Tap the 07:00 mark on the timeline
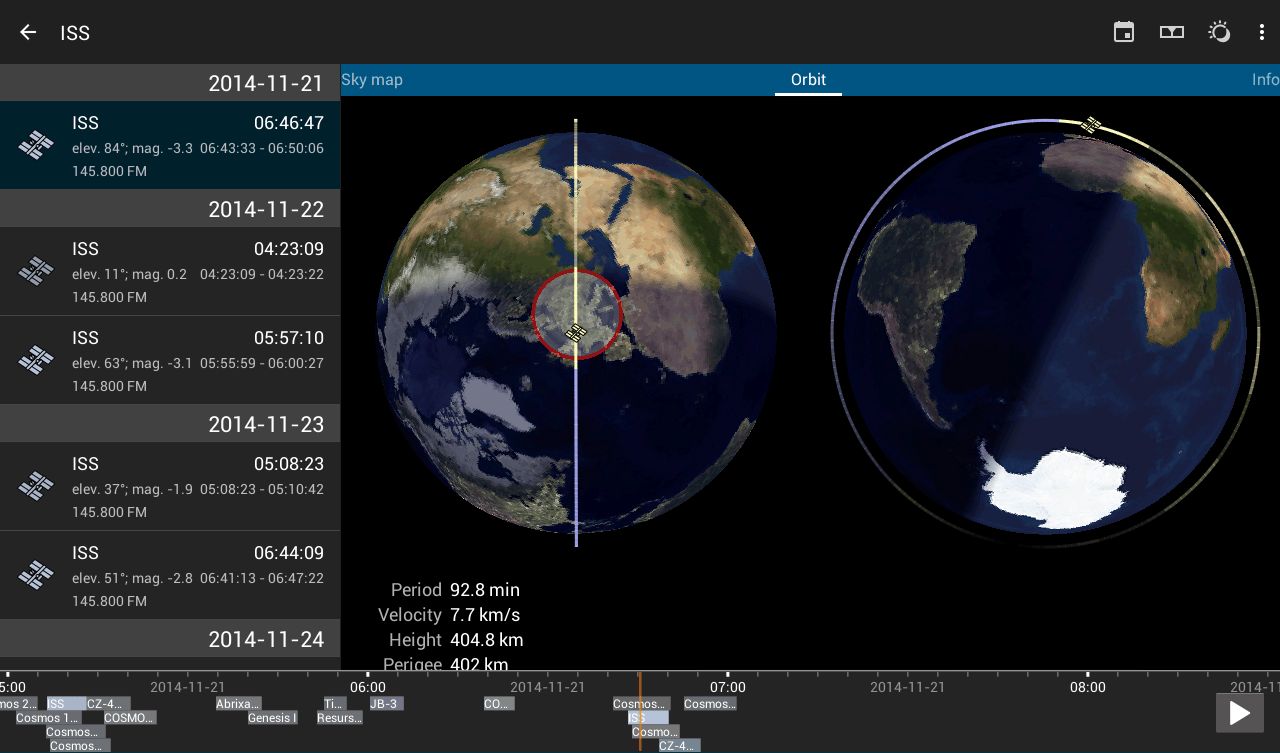The image size is (1280, 753). (728, 687)
